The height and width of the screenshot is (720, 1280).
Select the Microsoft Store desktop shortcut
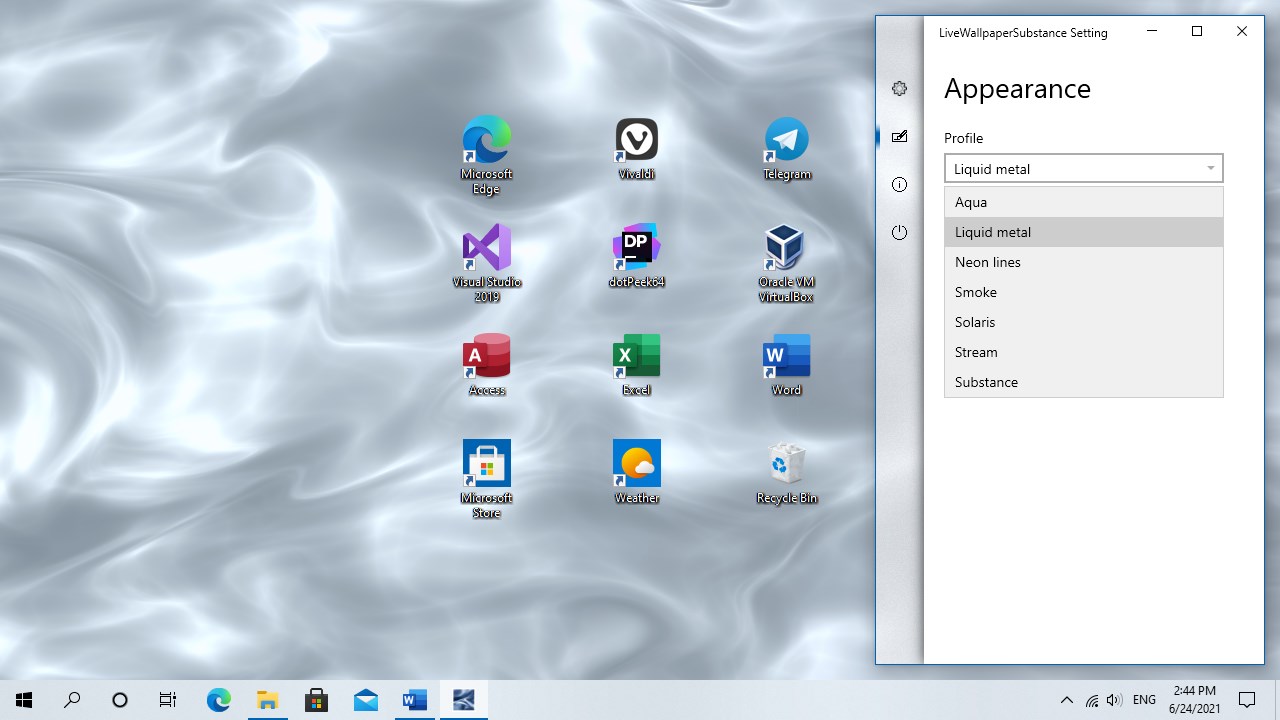click(x=487, y=479)
